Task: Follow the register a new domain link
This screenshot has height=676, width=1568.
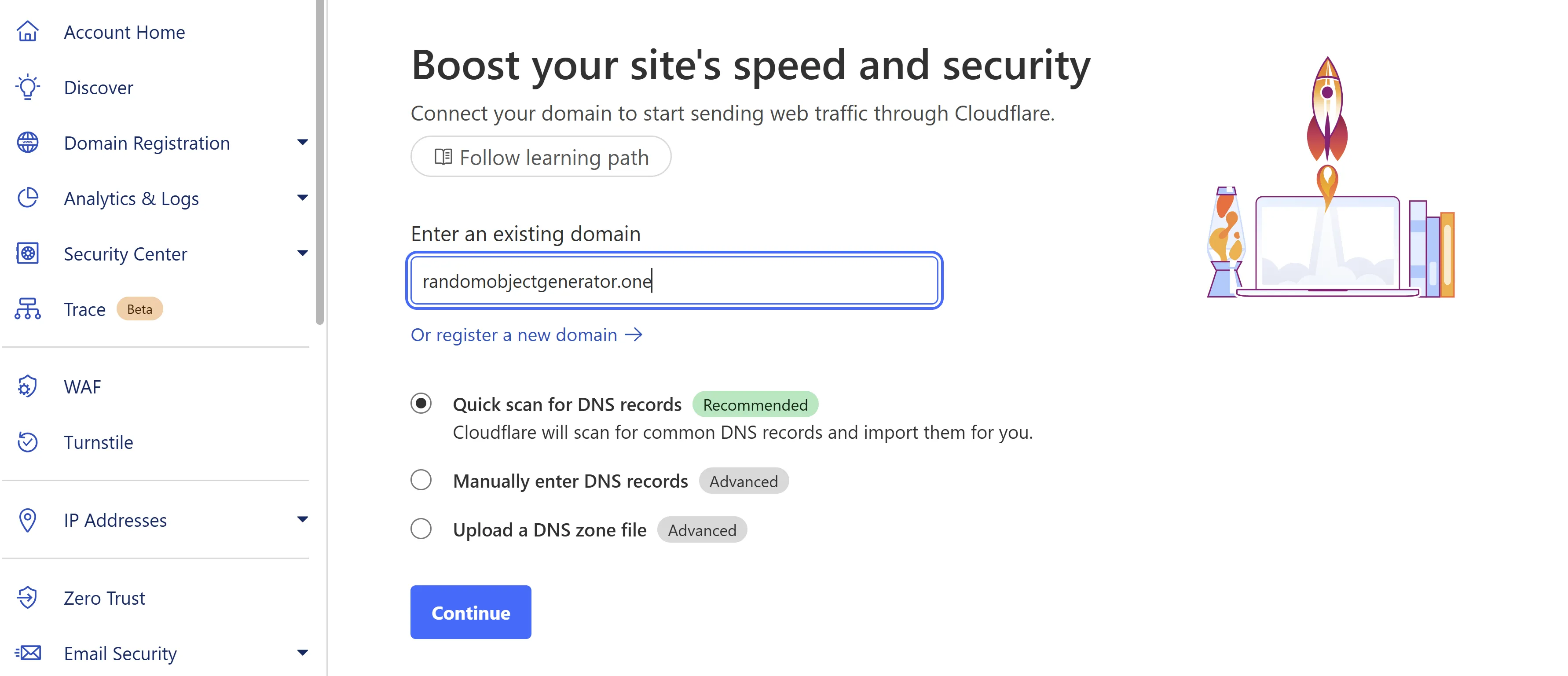Action: click(x=527, y=335)
